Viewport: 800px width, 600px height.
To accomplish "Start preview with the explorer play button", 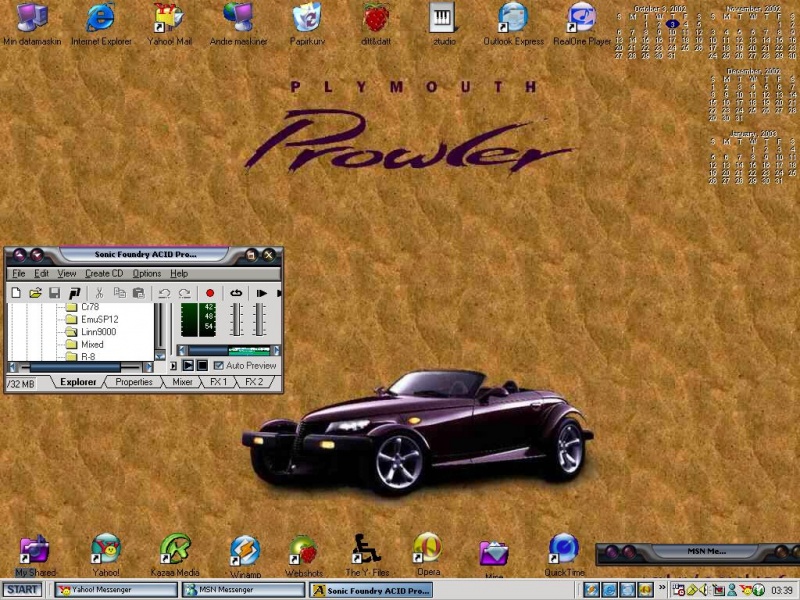I will pyautogui.click(x=187, y=366).
